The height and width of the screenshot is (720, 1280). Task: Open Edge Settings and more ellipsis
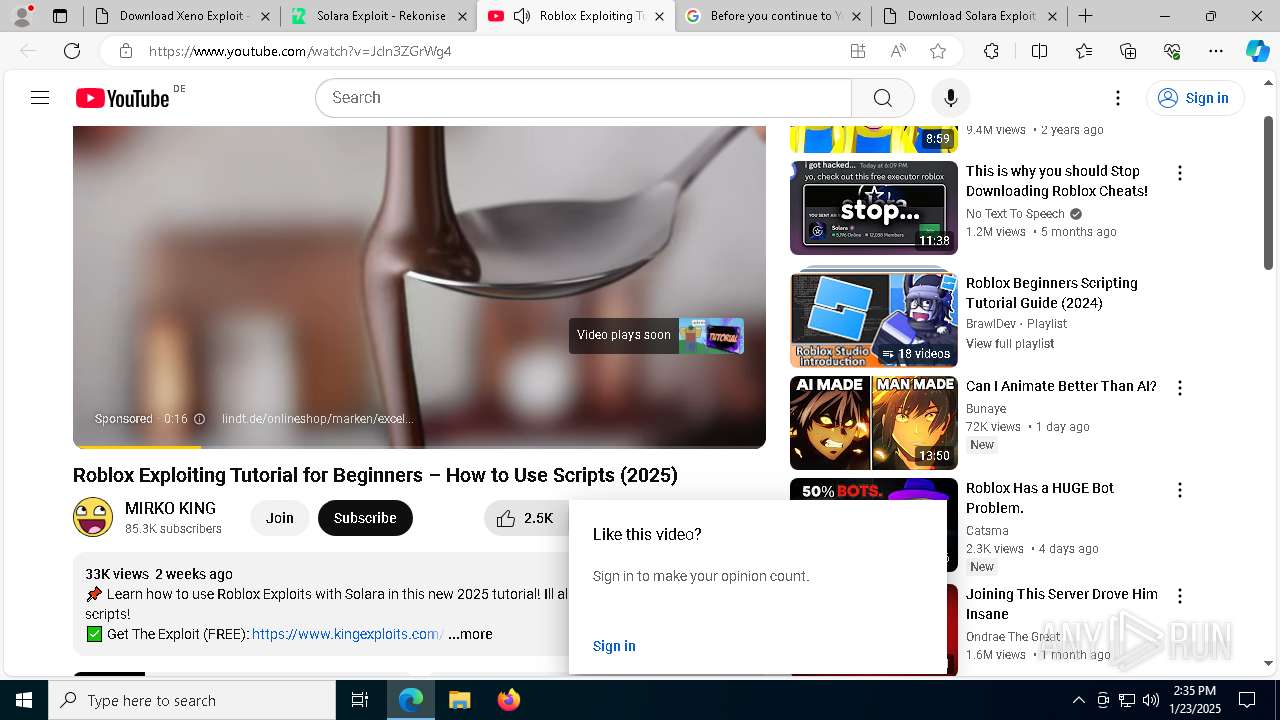(1216, 51)
